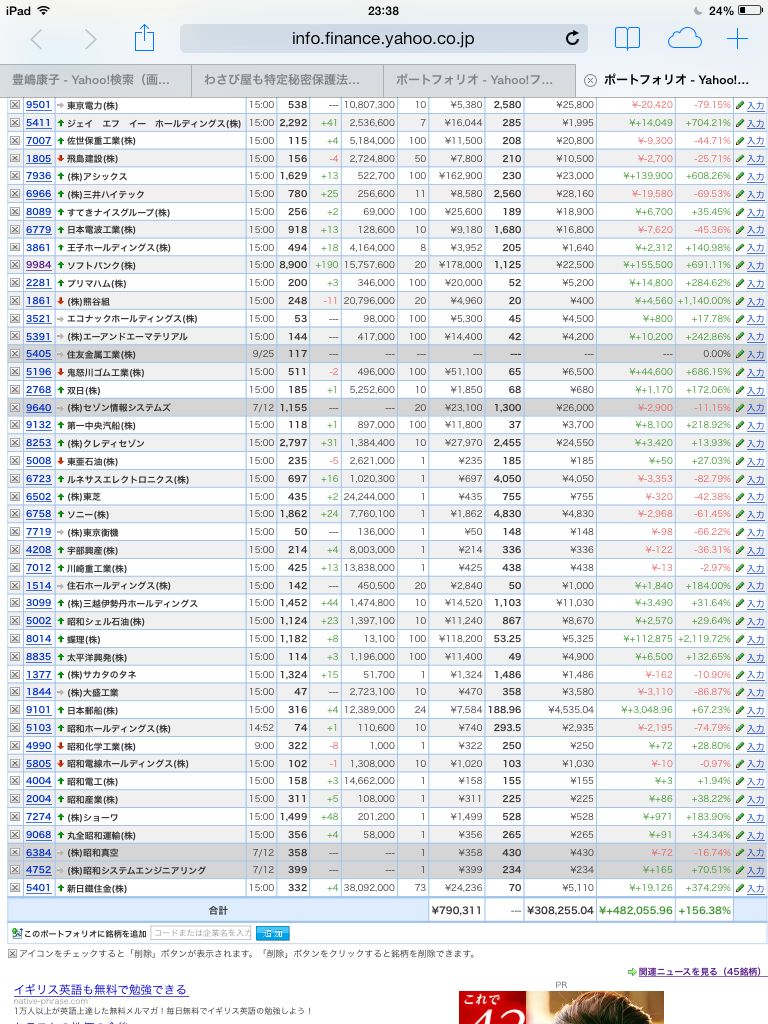The height and width of the screenshot is (1024, 768).
Task: Click the pencil edit icon for 東芝 row
Action: point(740,497)
